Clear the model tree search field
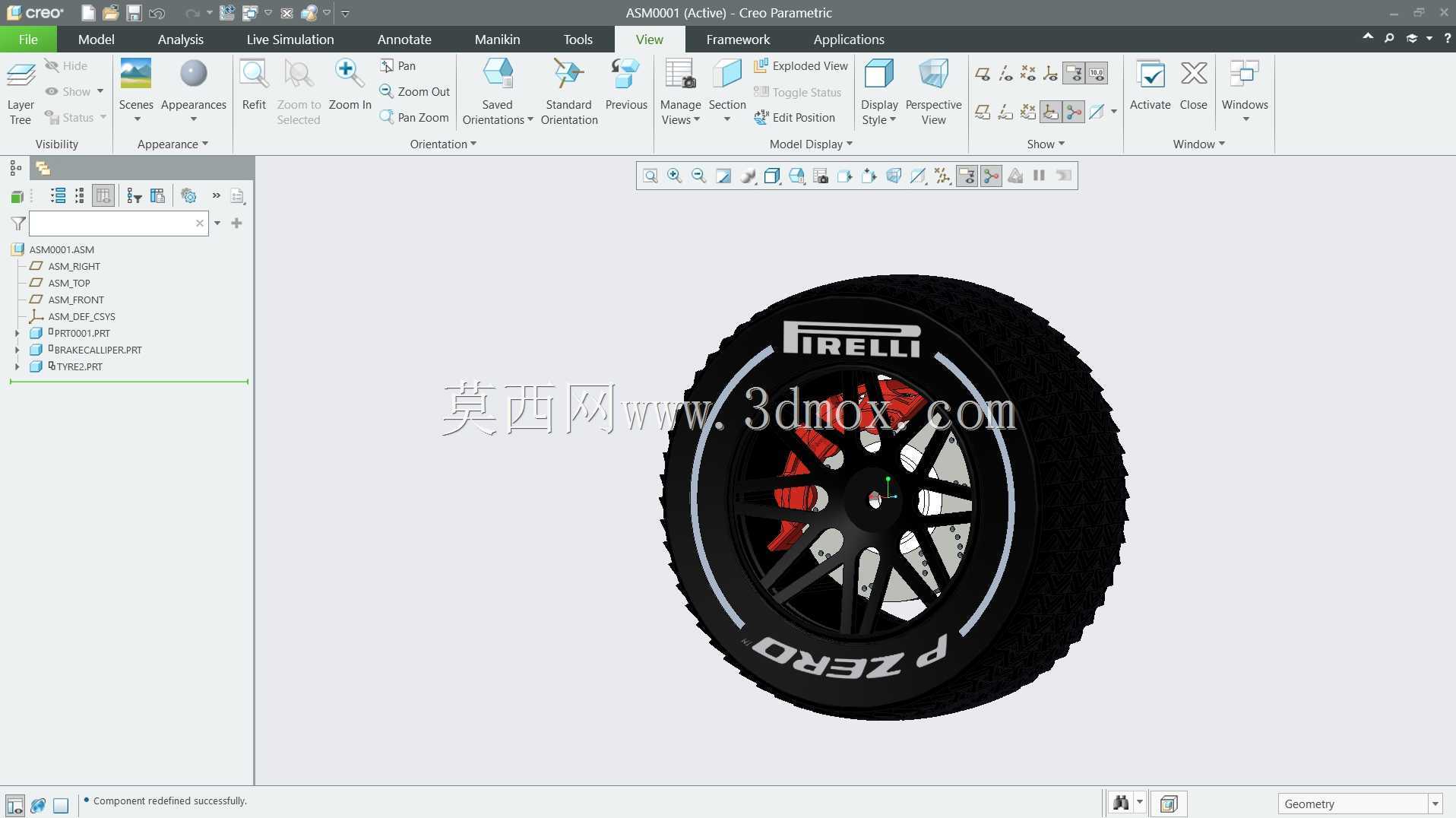 coord(199,224)
